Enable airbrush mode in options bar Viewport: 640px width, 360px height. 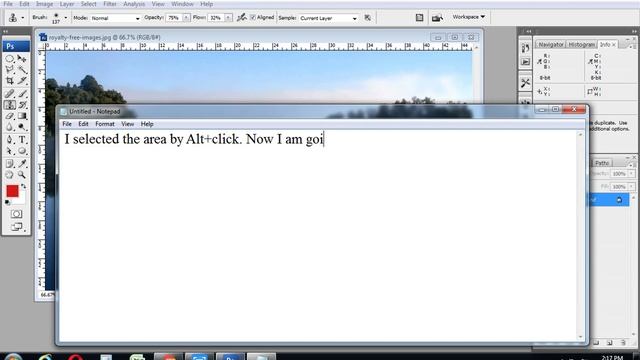tap(242, 17)
